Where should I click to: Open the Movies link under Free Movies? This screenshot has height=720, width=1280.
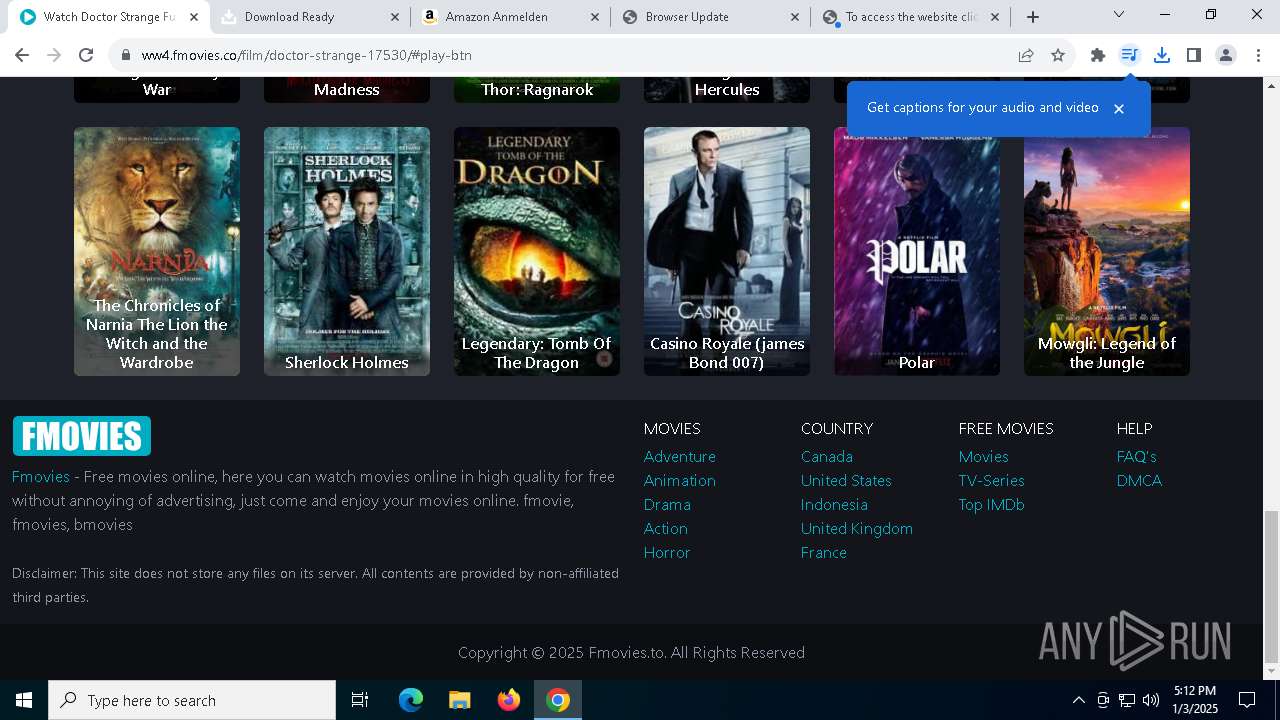[984, 456]
